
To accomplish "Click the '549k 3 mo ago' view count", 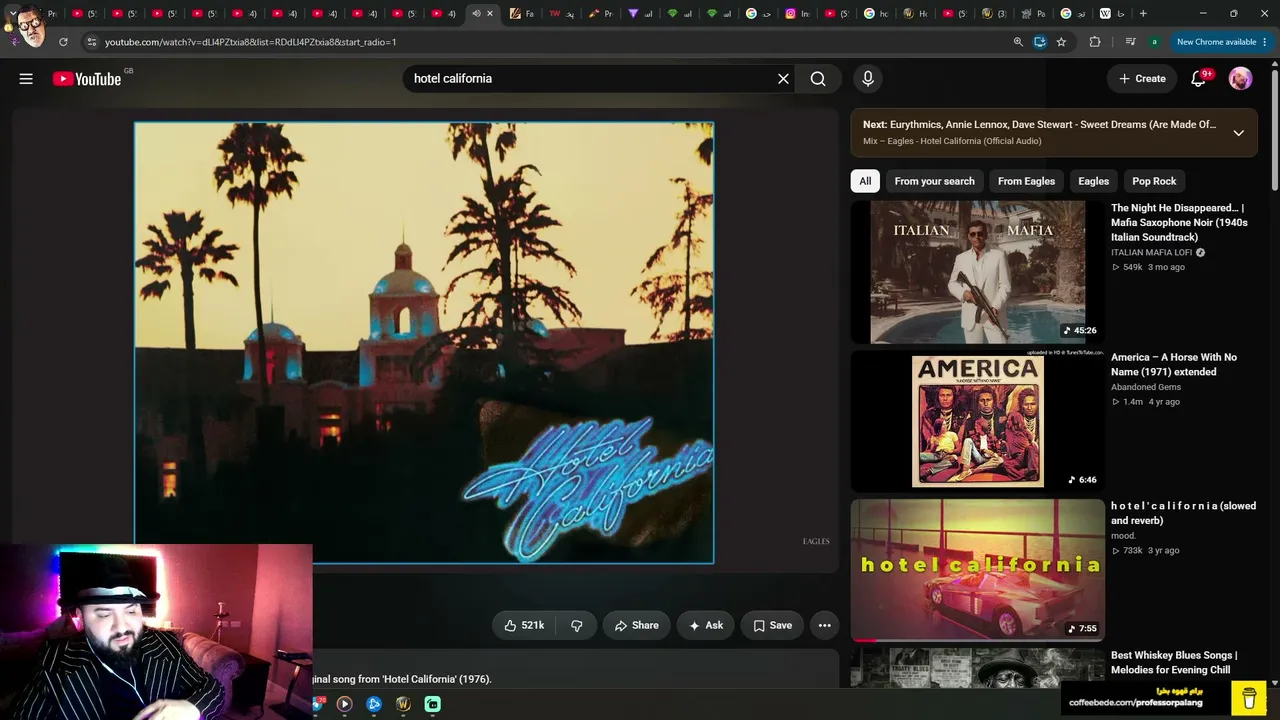I will click(x=1148, y=267).
